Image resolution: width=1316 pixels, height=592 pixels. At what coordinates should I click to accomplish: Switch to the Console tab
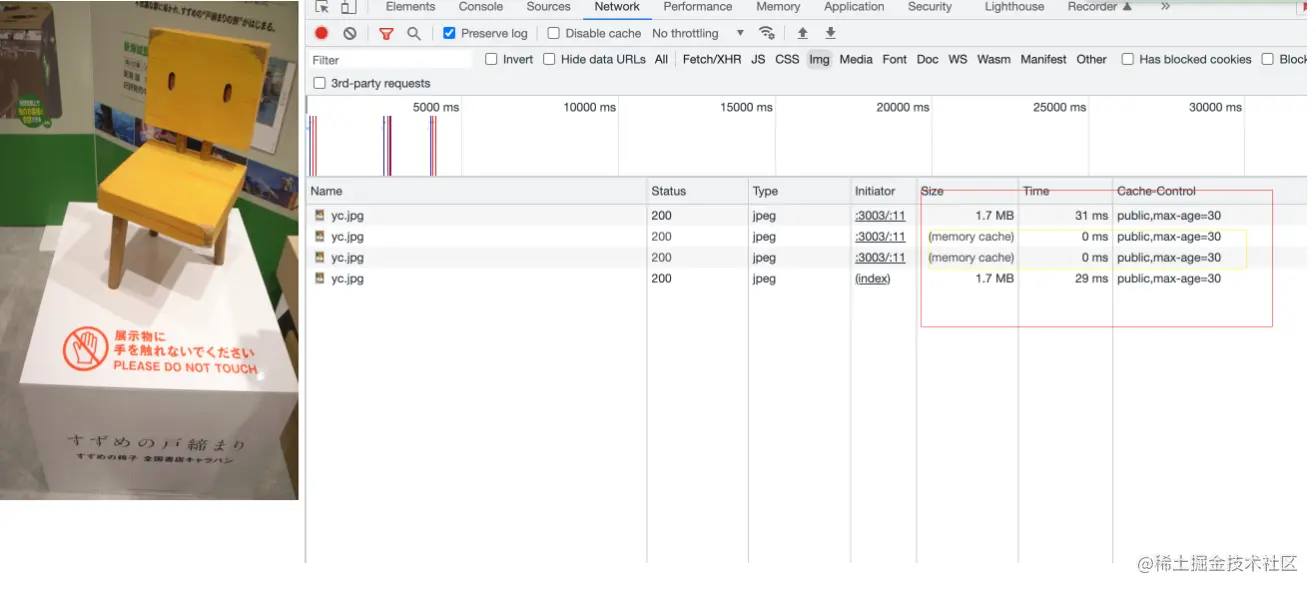481,6
